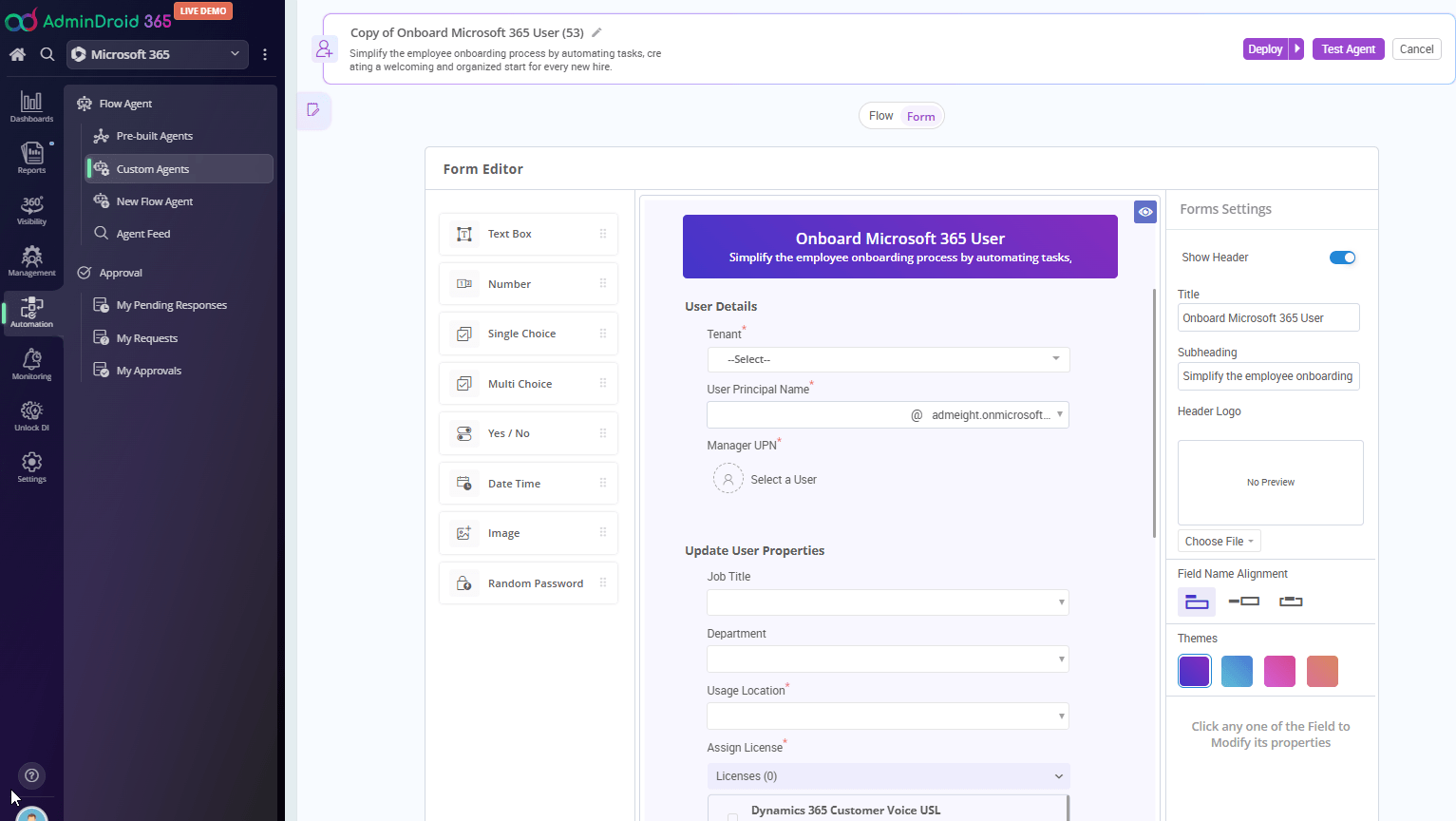Toggle form preview eye icon

(x=1145, y=212)
